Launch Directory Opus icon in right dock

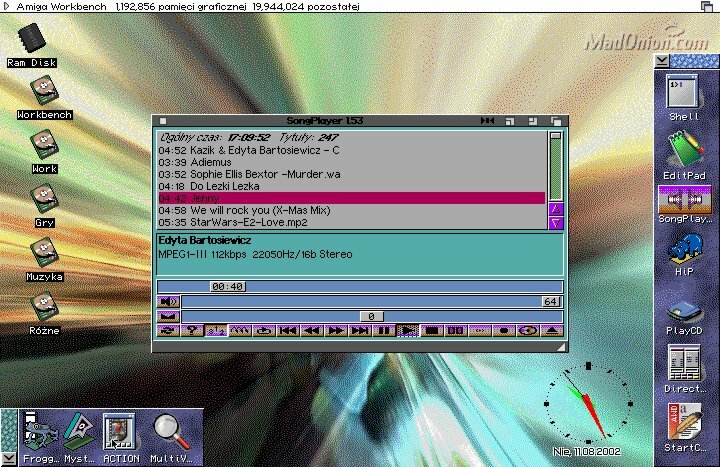pyautogui.click(x=684, y=369)
